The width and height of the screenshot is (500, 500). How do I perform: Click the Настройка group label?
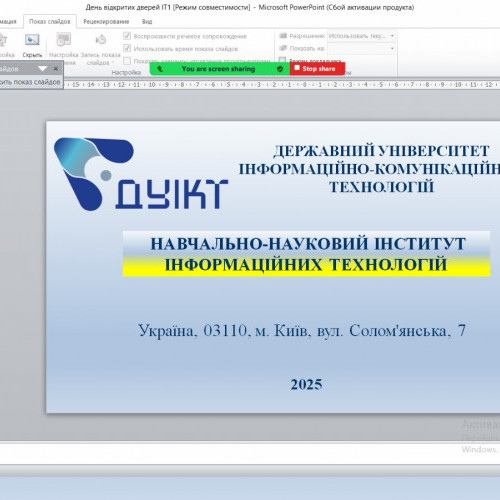click(x=126, y=72)
